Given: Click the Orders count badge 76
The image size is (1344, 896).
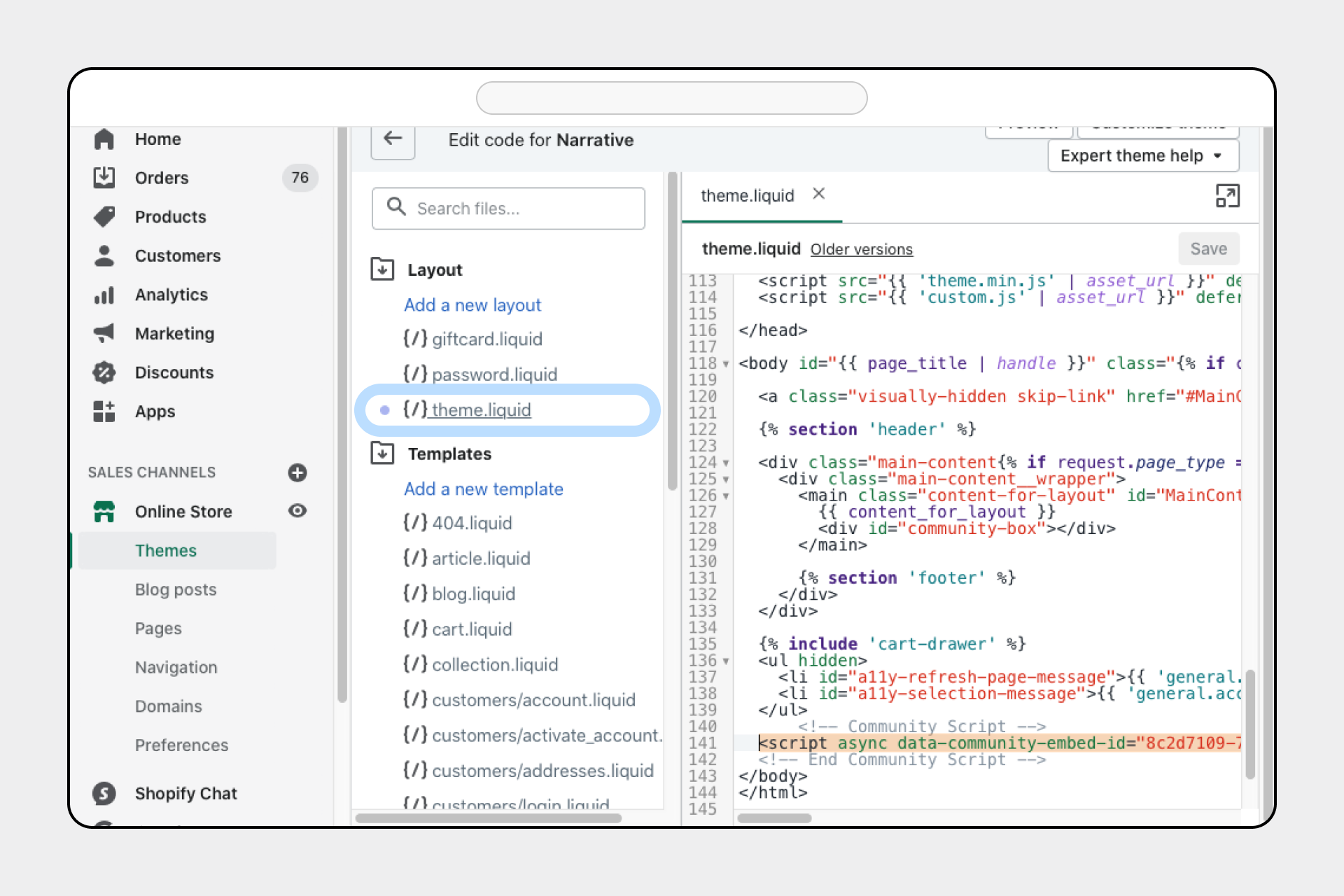Looking at the screenshot, I should [x=300, y=178].
